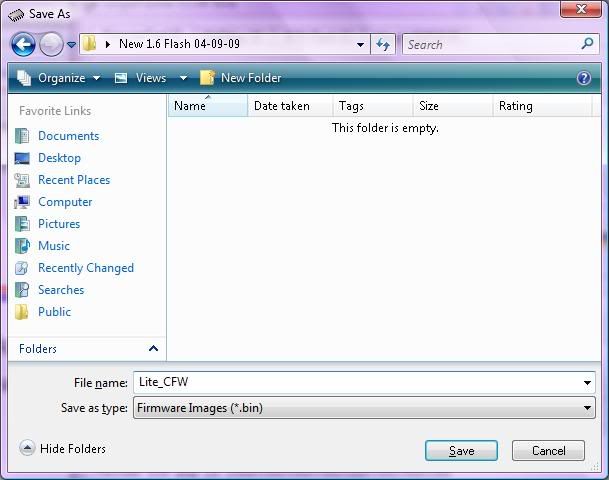Screen dimensions: 609x480
Task: Open the Help question mark icon
Action: pyautogui.click(x=584, y=78)
